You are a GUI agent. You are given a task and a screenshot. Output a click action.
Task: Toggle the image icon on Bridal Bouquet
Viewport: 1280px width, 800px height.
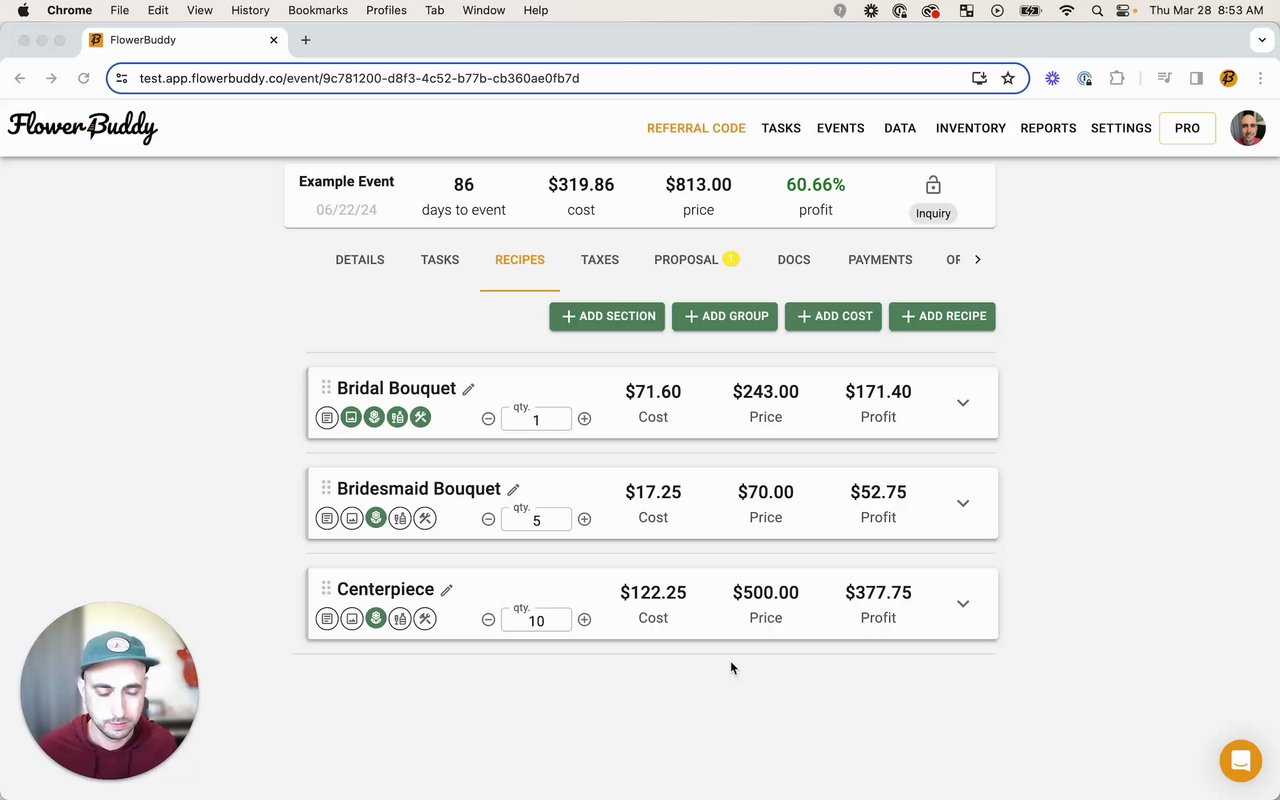351,417
